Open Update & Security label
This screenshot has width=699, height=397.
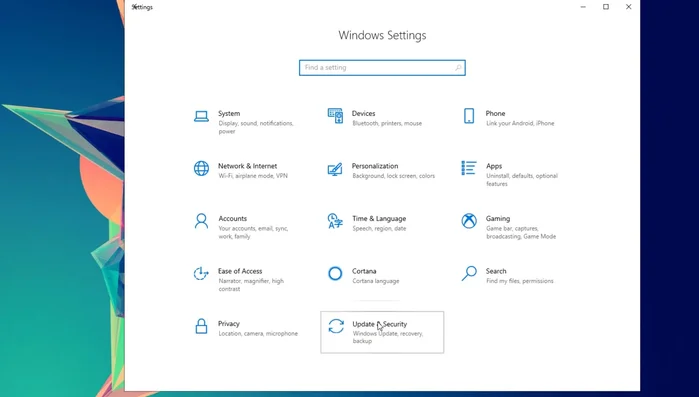379,324
